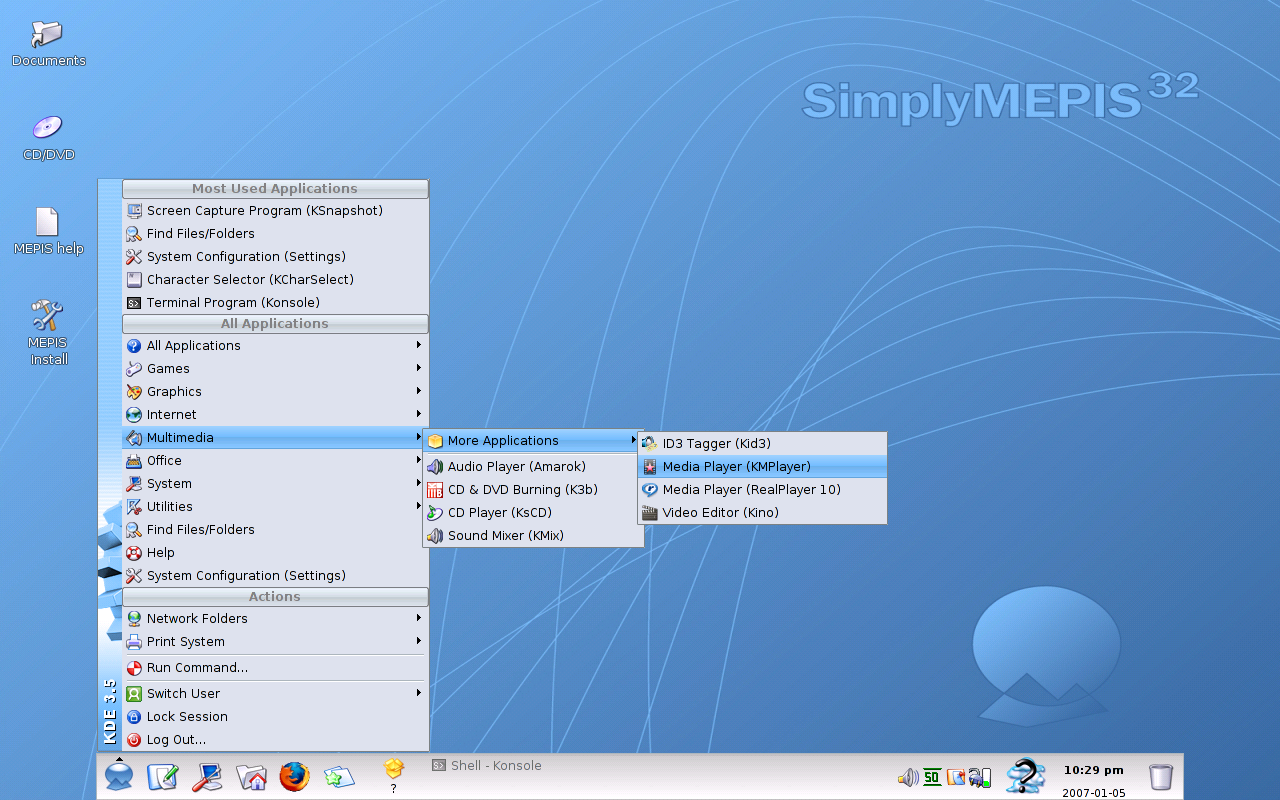Expand the Switch User submenu
The height and width of the screenshot is (800, 1280).
click(275, 693)
